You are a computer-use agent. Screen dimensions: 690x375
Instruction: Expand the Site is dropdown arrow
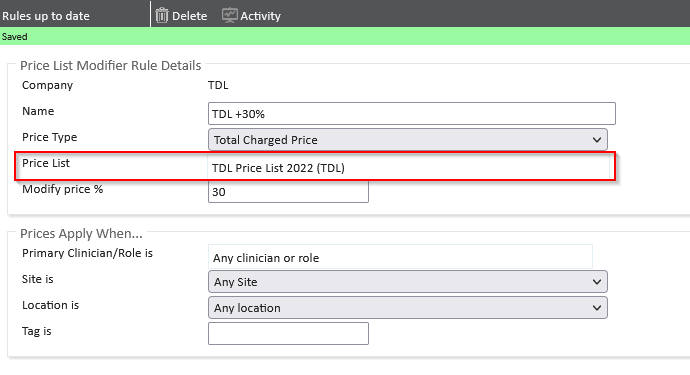(597, 282)
